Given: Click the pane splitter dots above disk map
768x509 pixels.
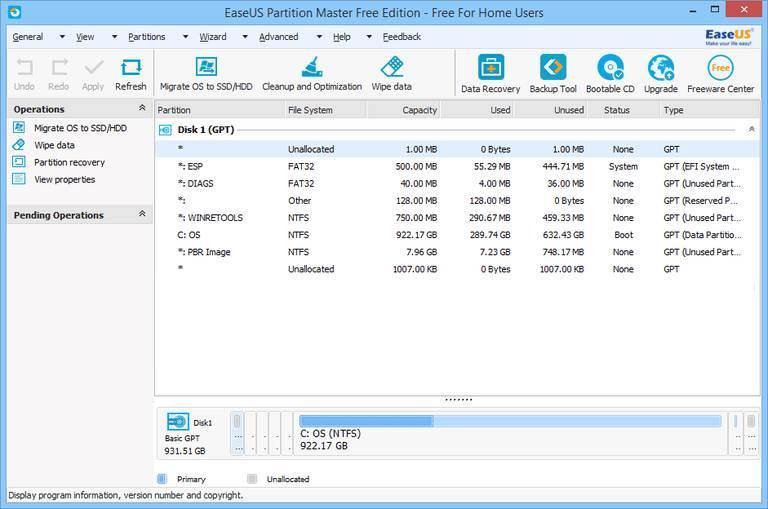Looking at the screenshot, I should [458, 400].
